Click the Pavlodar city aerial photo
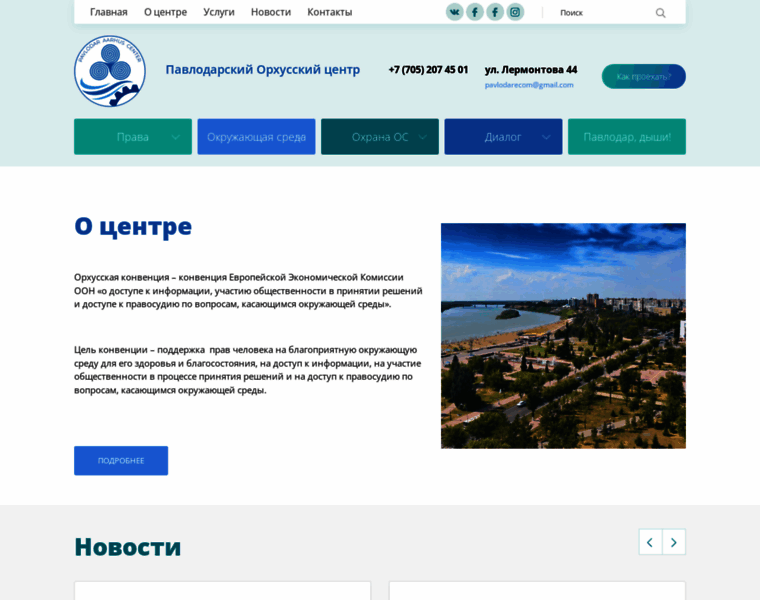Viewport: 760px width, 600px height. point(563,336)
